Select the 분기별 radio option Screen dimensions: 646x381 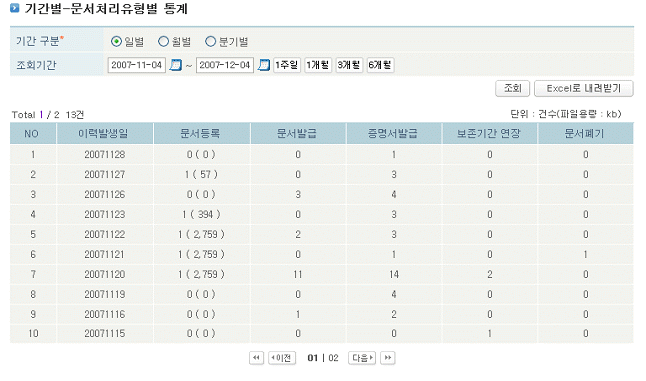click(x=211, y=42)
